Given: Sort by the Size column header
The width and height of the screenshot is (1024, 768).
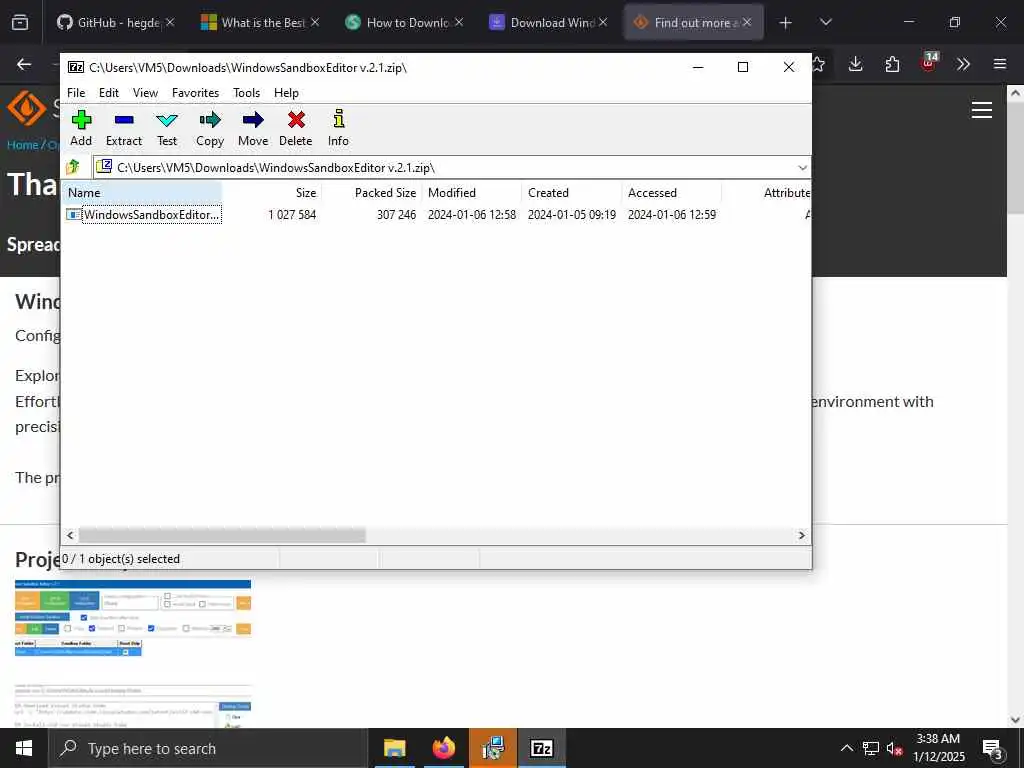Looking at the screenshot, I should tap(272, 193).
